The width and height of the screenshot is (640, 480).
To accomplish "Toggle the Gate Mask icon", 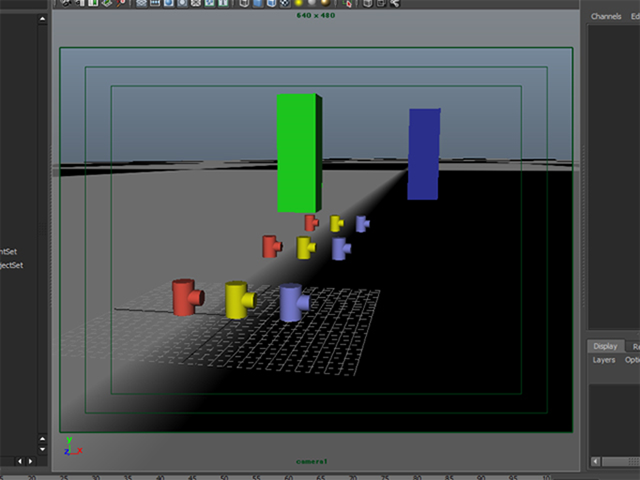I will (182, 3).
